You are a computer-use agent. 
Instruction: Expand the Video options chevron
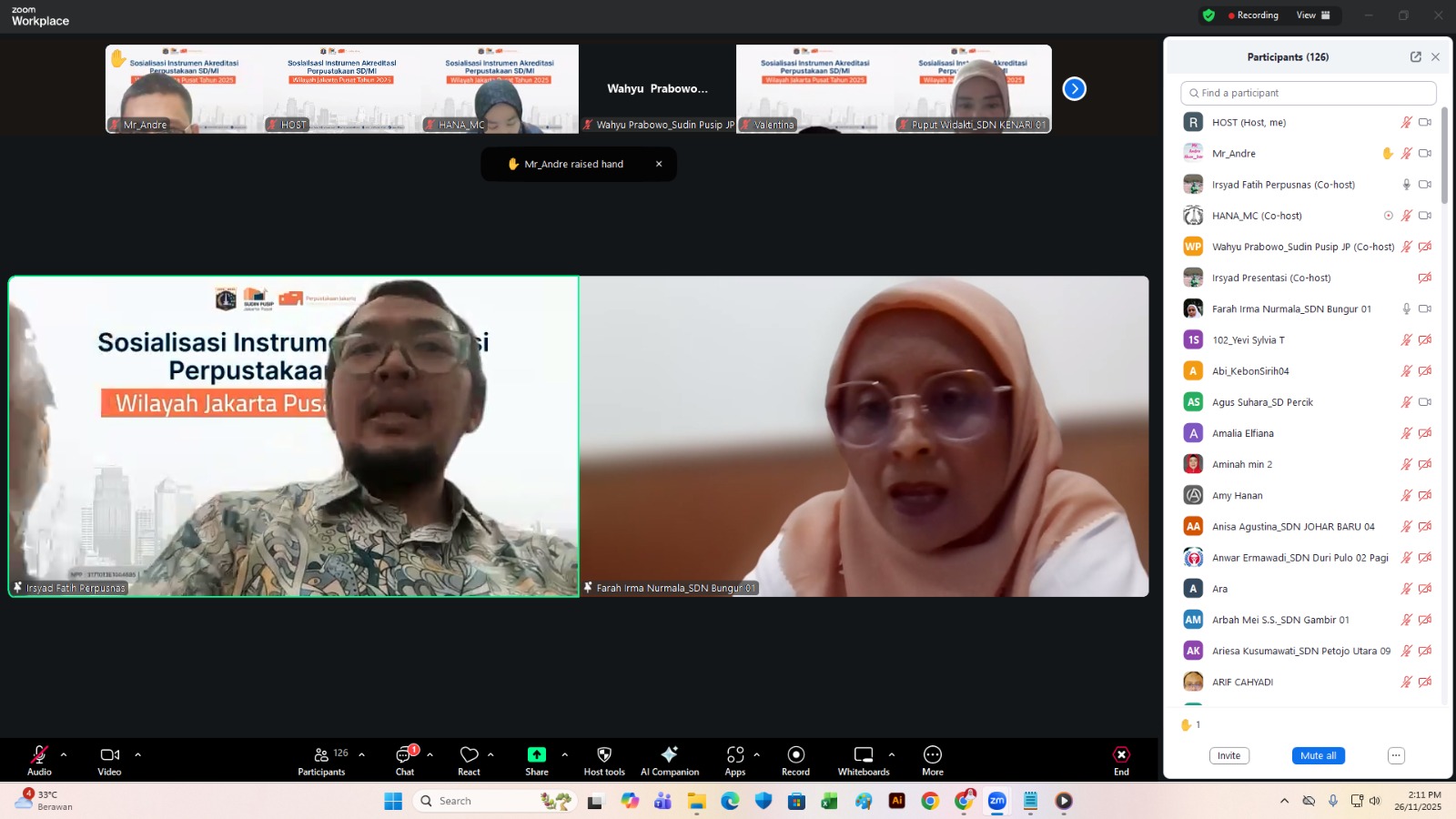[137, 755]
